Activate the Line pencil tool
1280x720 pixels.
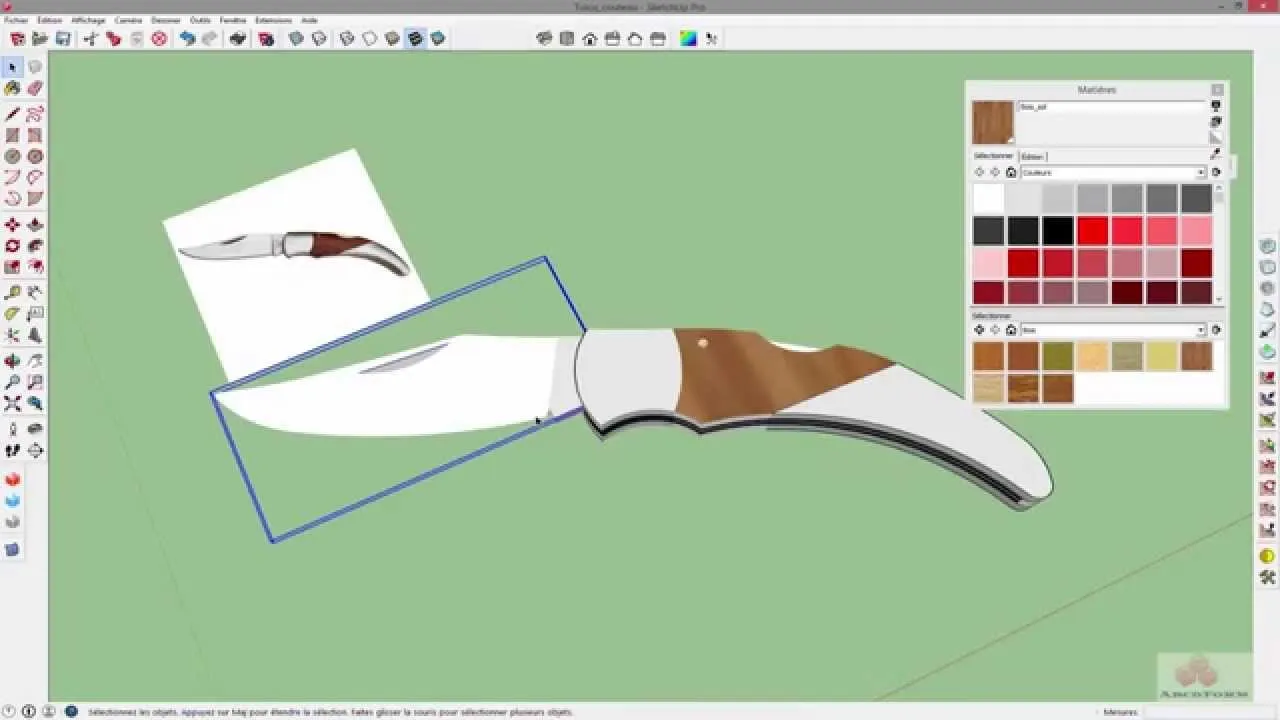coord(12,114)
